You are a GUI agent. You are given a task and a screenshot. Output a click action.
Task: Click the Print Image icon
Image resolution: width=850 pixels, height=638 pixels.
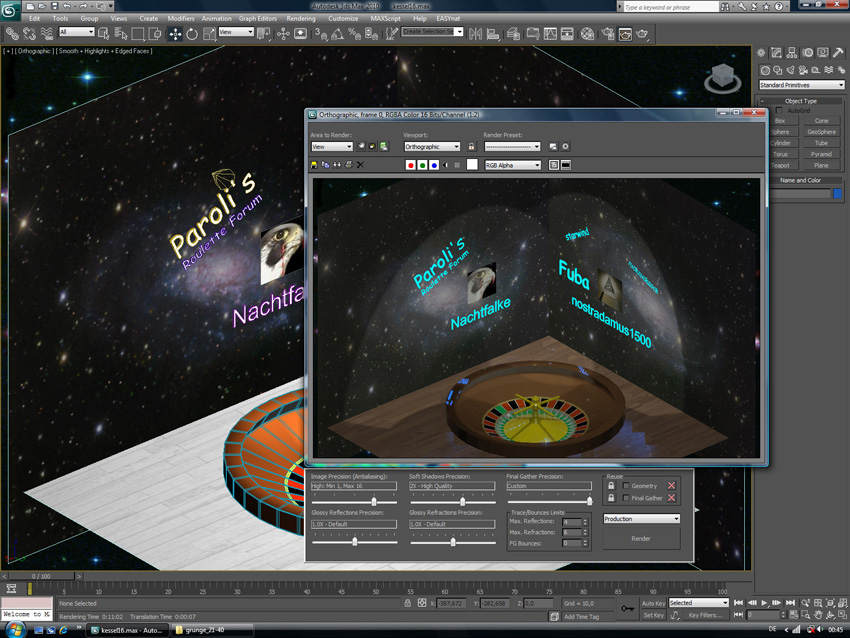coord(349,165)
